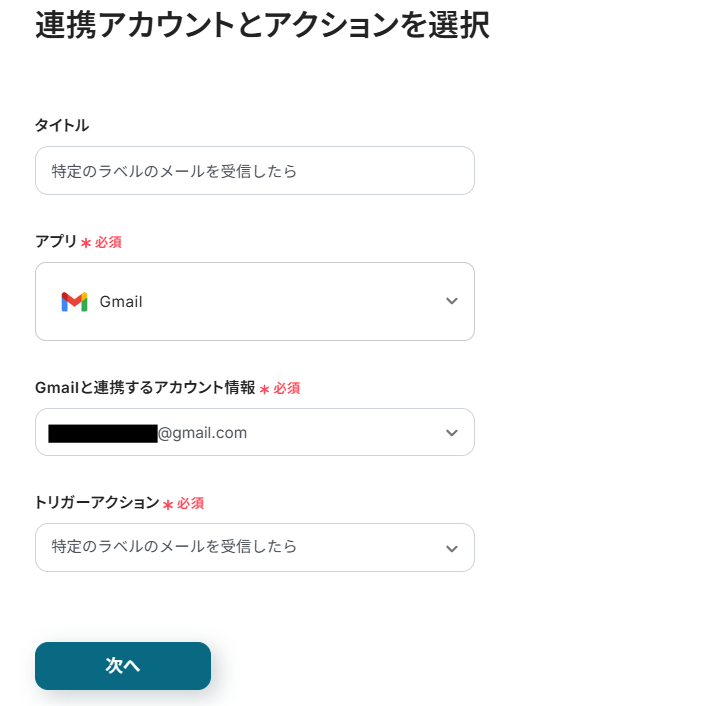Click the blacked-out part of the email address
706x706 pixels.
coord(102,433)
